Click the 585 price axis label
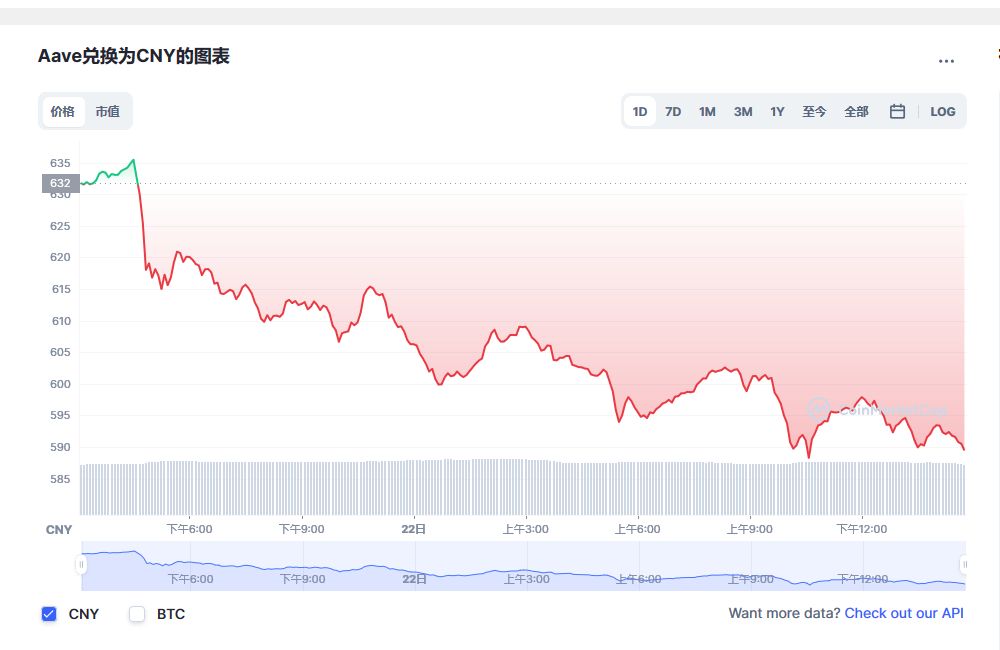Viewport: 1000px width, 650px height. (x=60, y=479)
